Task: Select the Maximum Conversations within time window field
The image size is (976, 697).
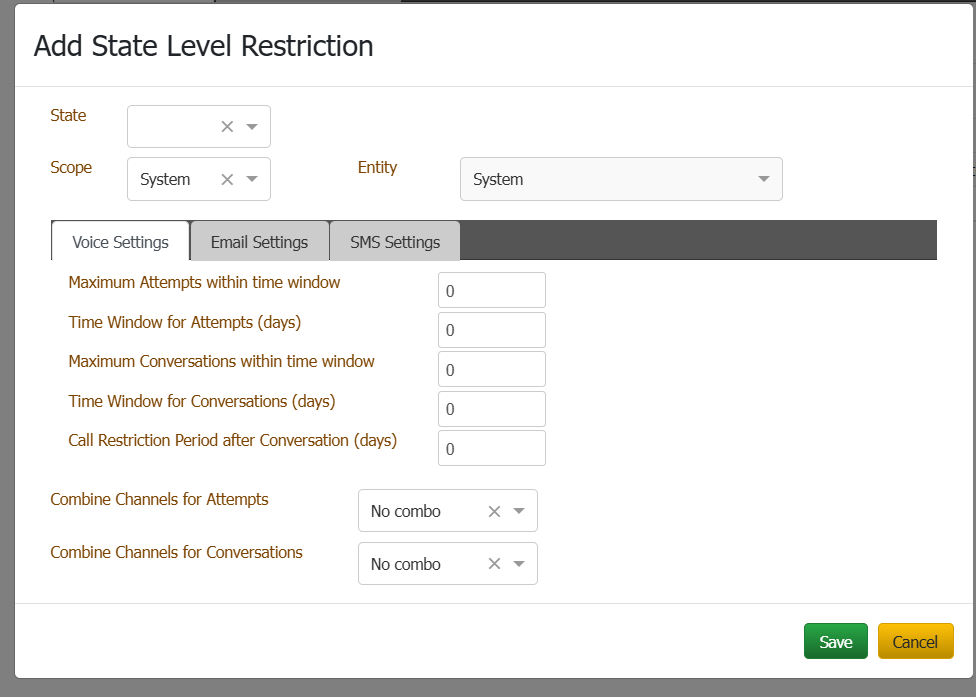Action: (491, 369)
